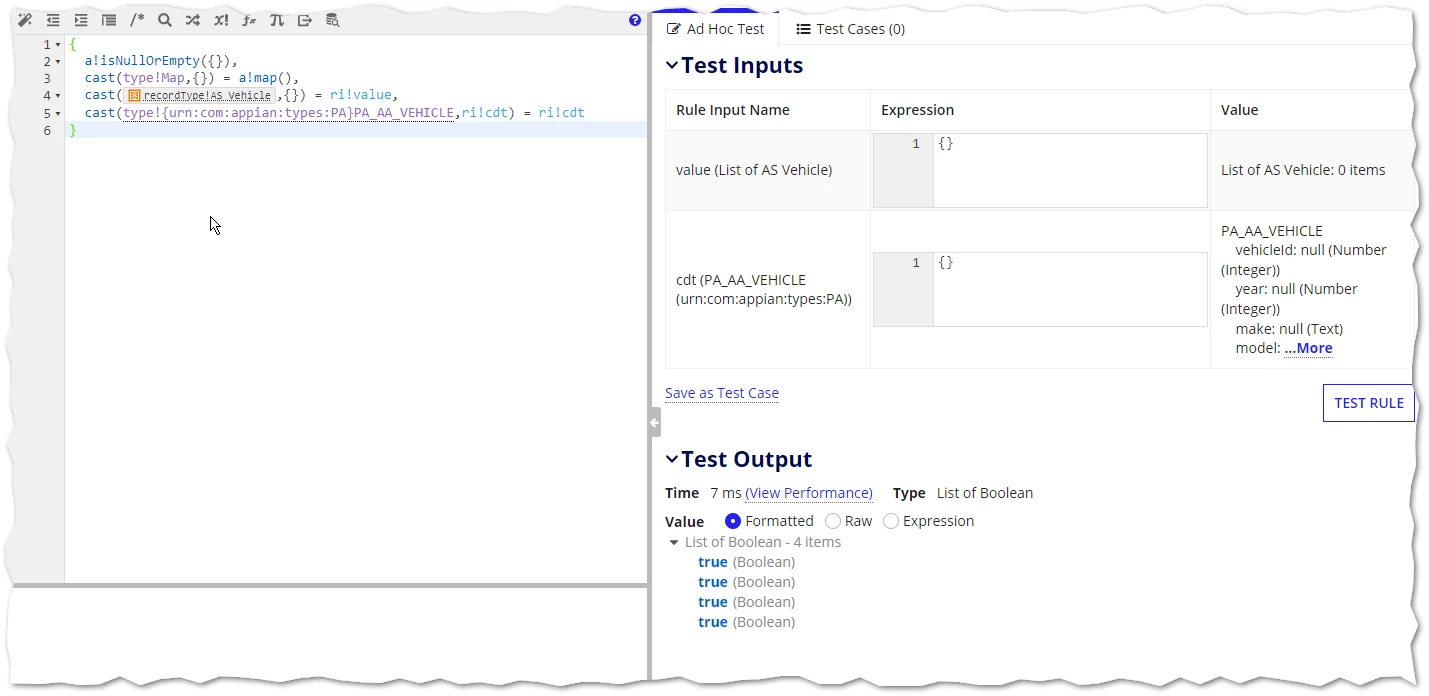Fold code at line 4 arrow
Screen dimensions: 1429x696
(58, 96)
